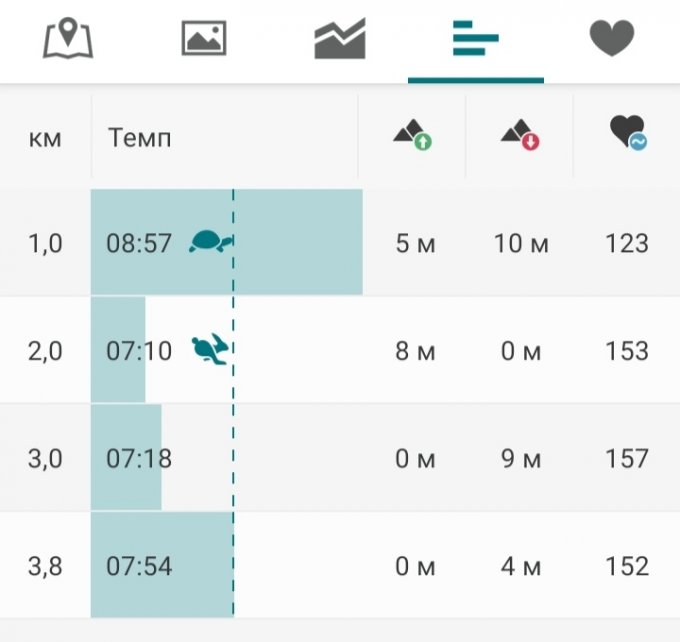Viewport: 680px width, 642px height.
Task: Click the км column header
Action: click(x=45, y=138)
